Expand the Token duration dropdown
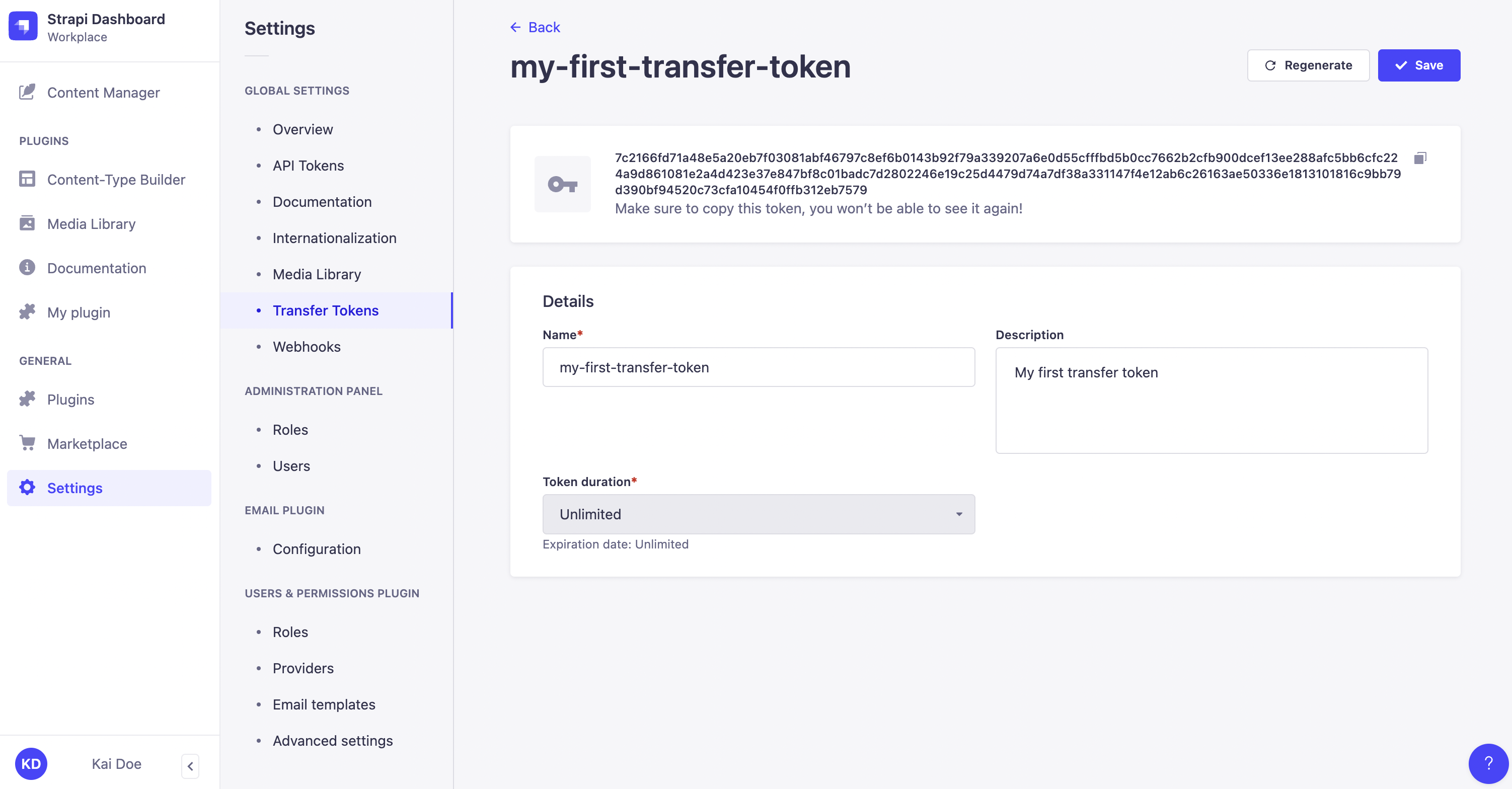This screenshot has height=789, width=1512. coord(758,514)
